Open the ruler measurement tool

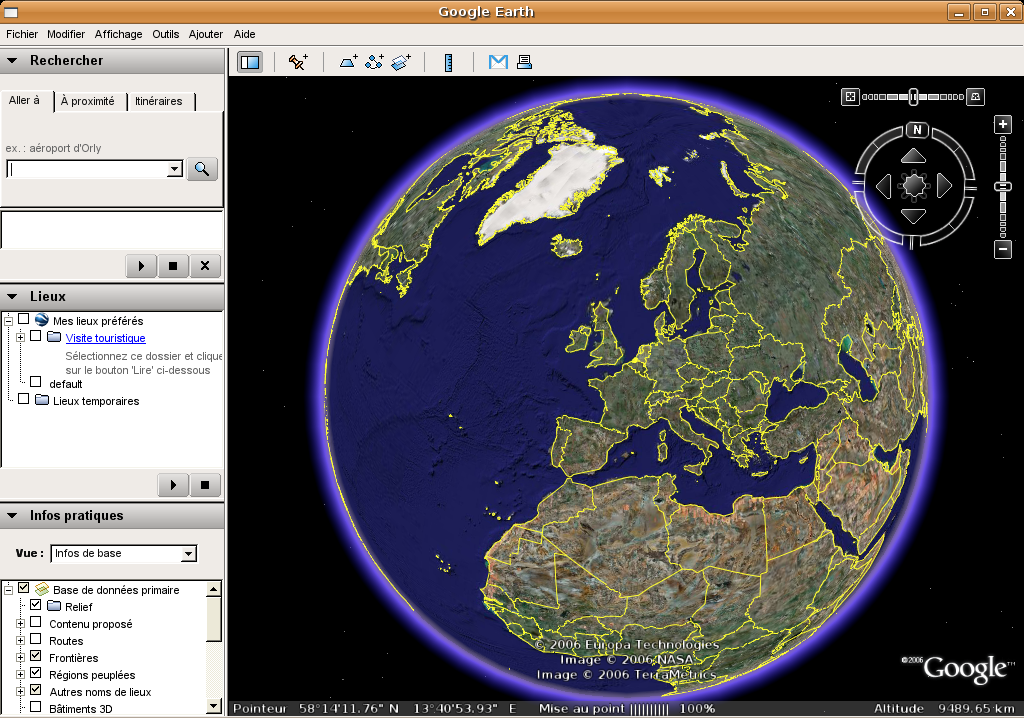(449, 62)
